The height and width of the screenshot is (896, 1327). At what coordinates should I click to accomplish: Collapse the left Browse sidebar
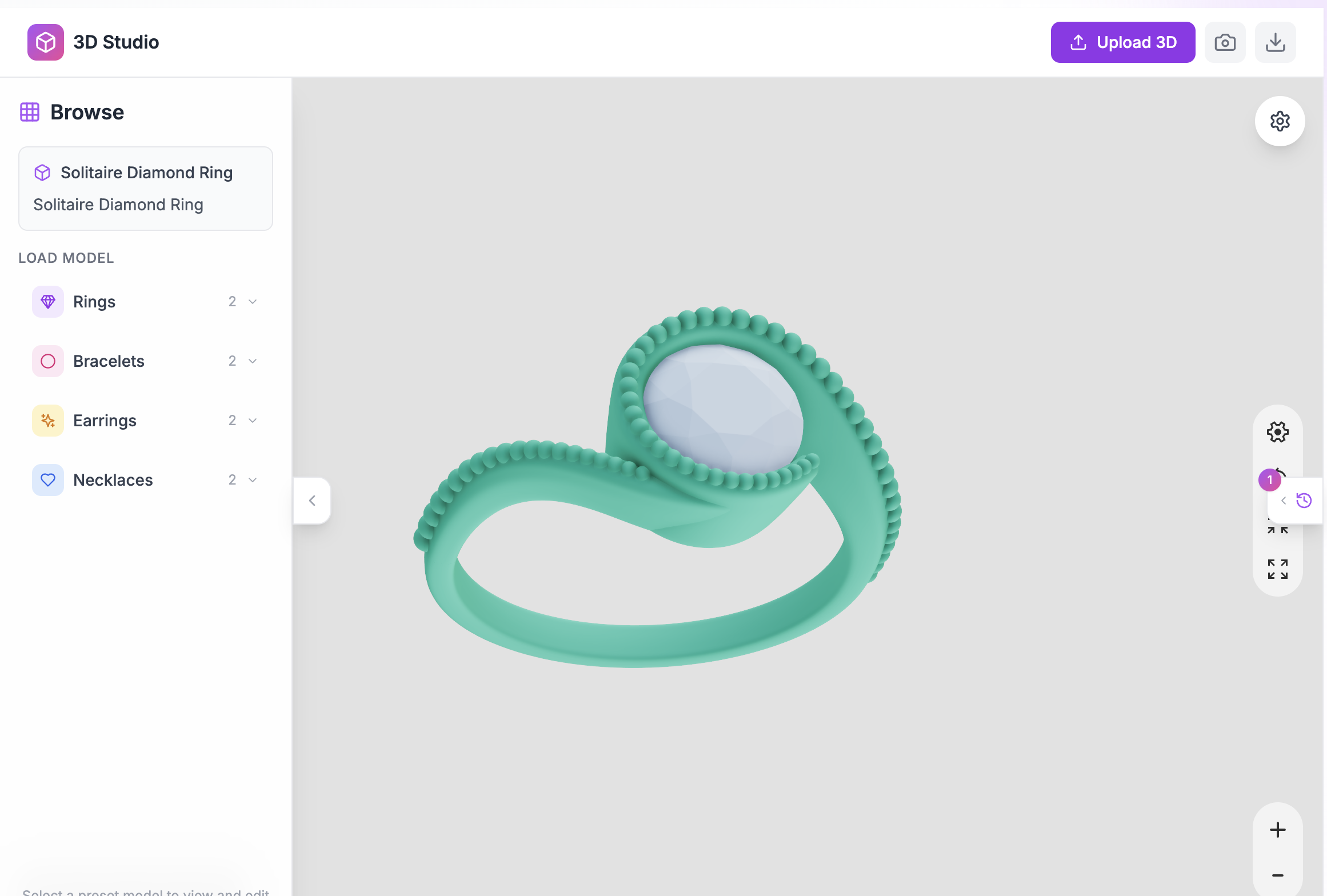click(x=312, y=501)
